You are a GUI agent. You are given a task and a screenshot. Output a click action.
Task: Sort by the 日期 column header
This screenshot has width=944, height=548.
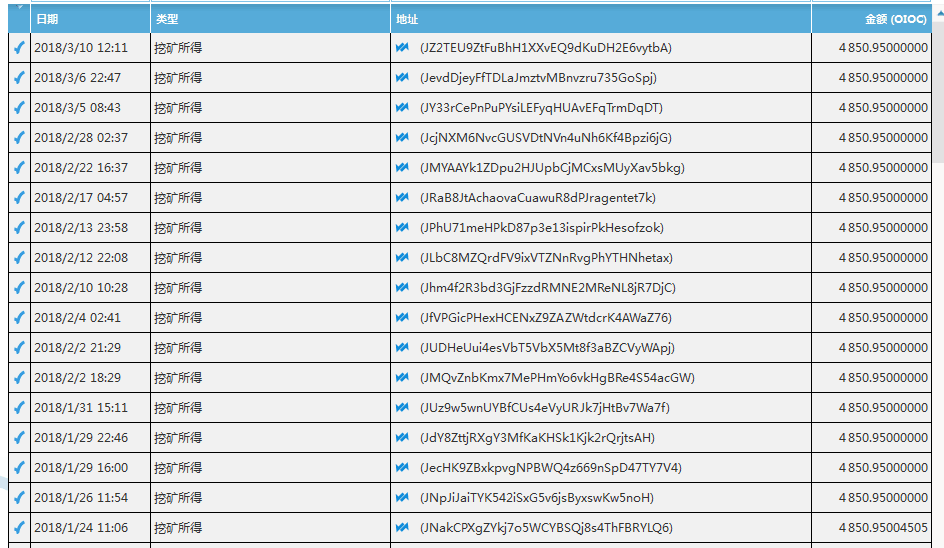point(90,19)
